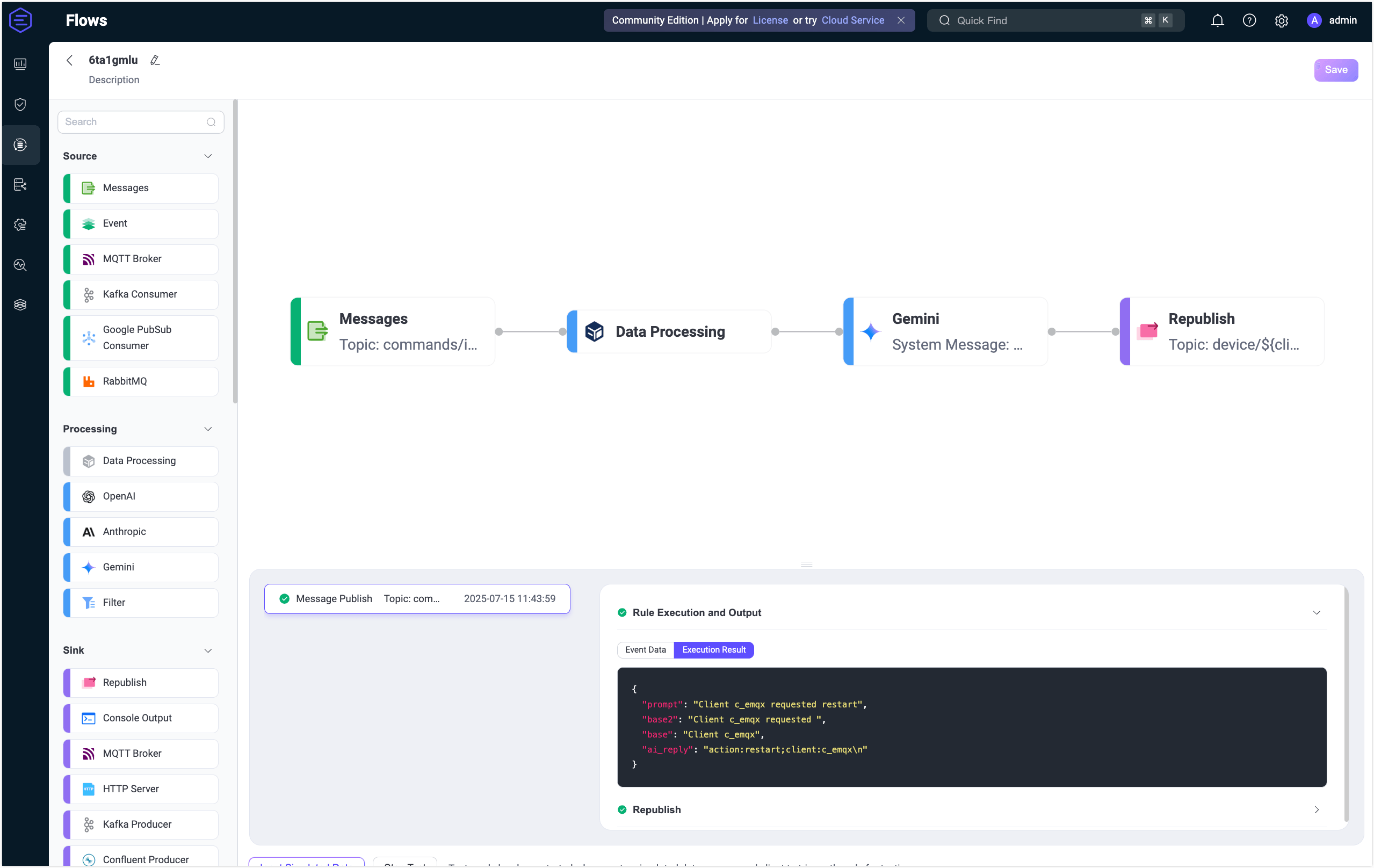Click the Save button
This screenshot has height=868, width=1374.
pos(1336,70)
